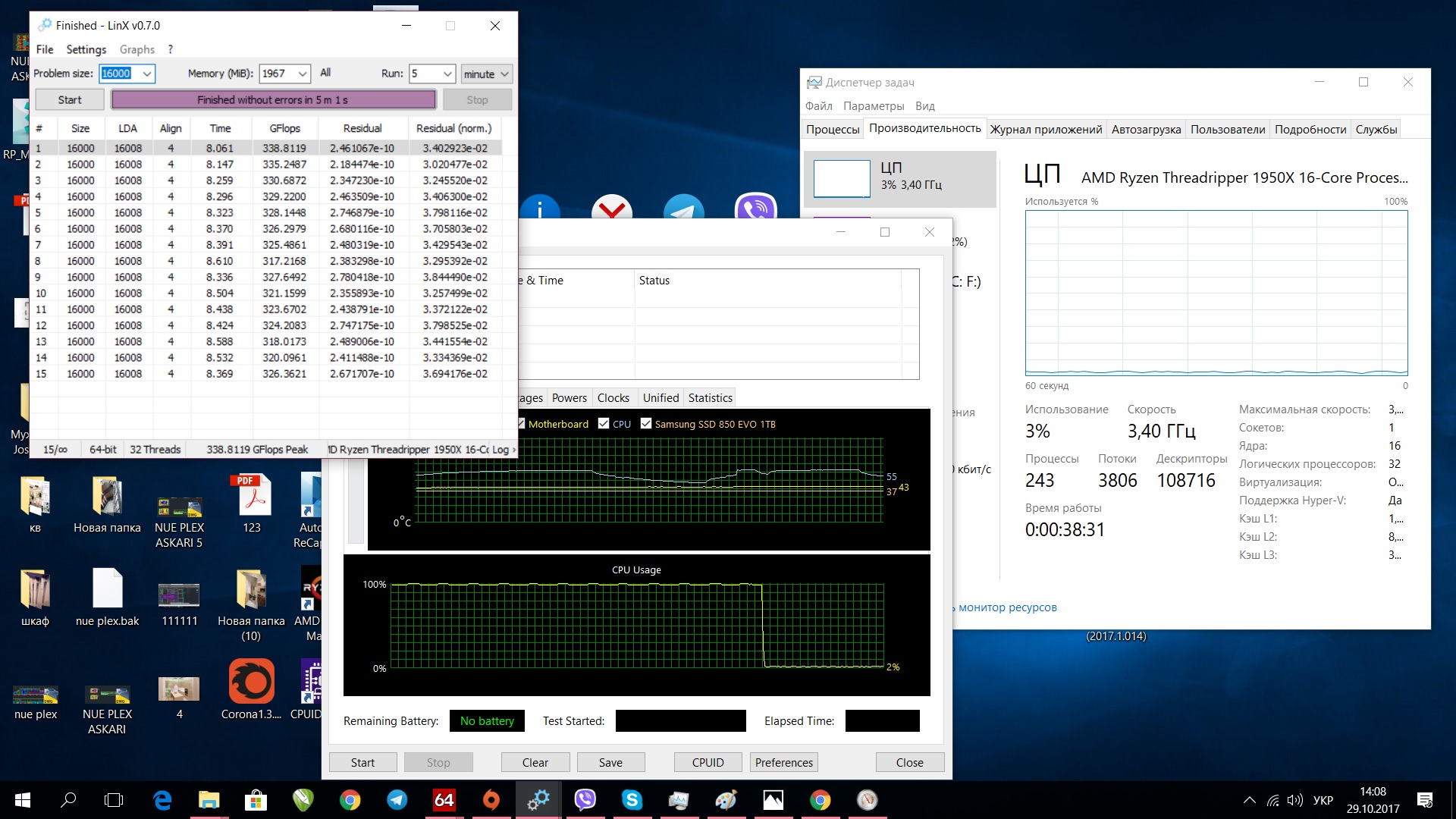Screen dimensions: 1456x819
Task: Click the Viber taskbar icon
Action: (585, 800)
